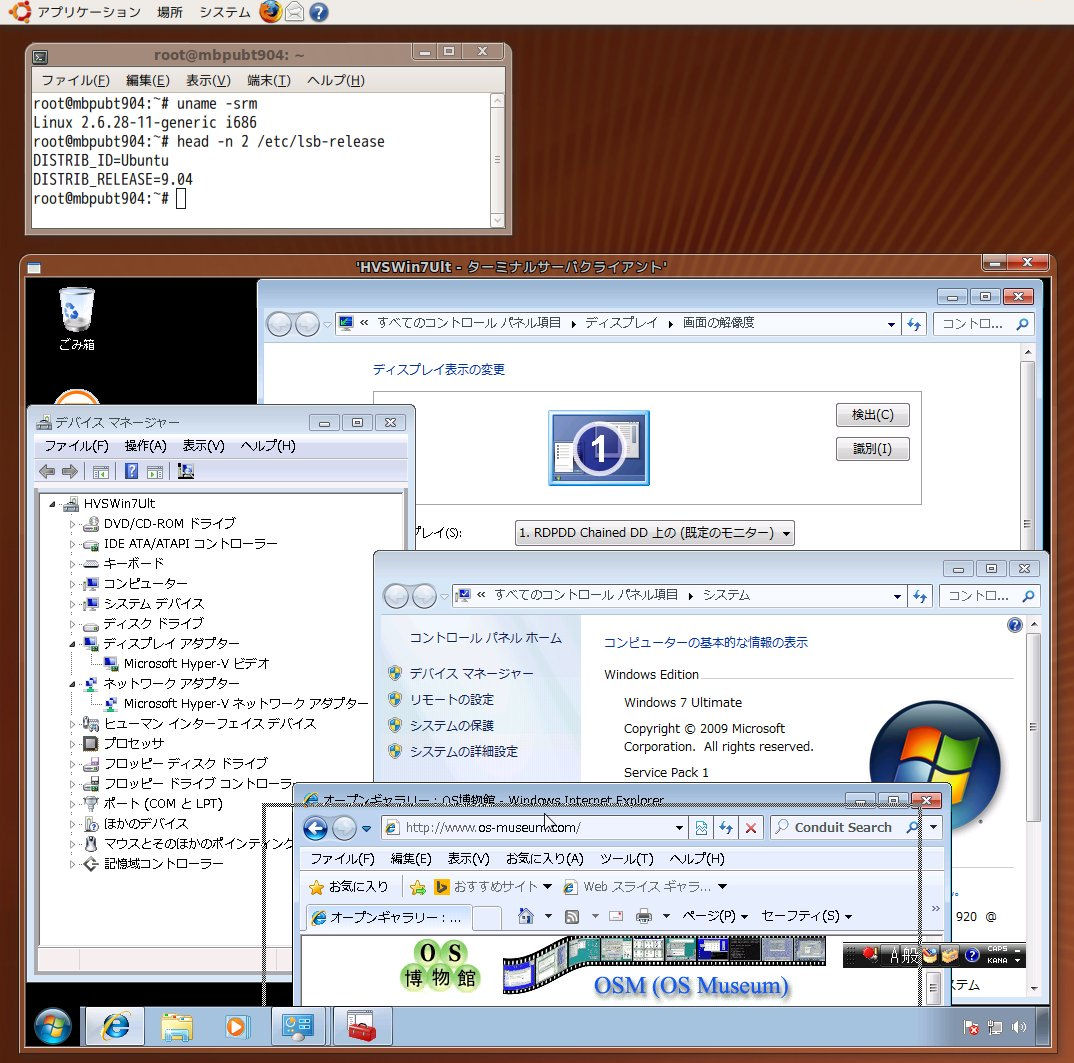Collapse ネットワーク アダプター tree node
1074x1063 pixels.
[73, 684]
